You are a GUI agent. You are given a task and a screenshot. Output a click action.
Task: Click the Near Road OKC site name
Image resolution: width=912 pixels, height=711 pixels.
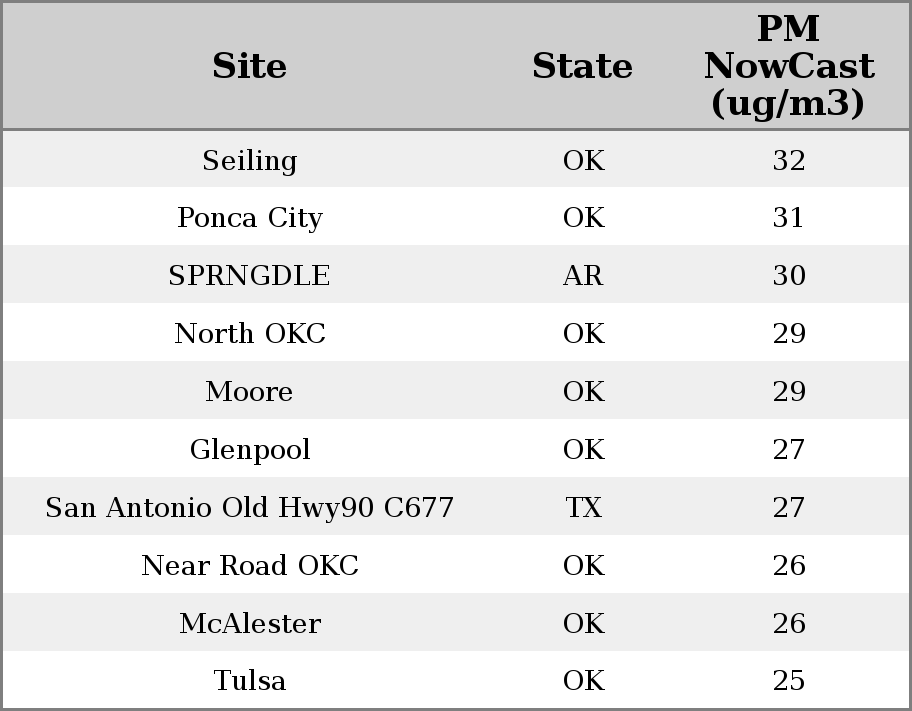coord(249,566)
